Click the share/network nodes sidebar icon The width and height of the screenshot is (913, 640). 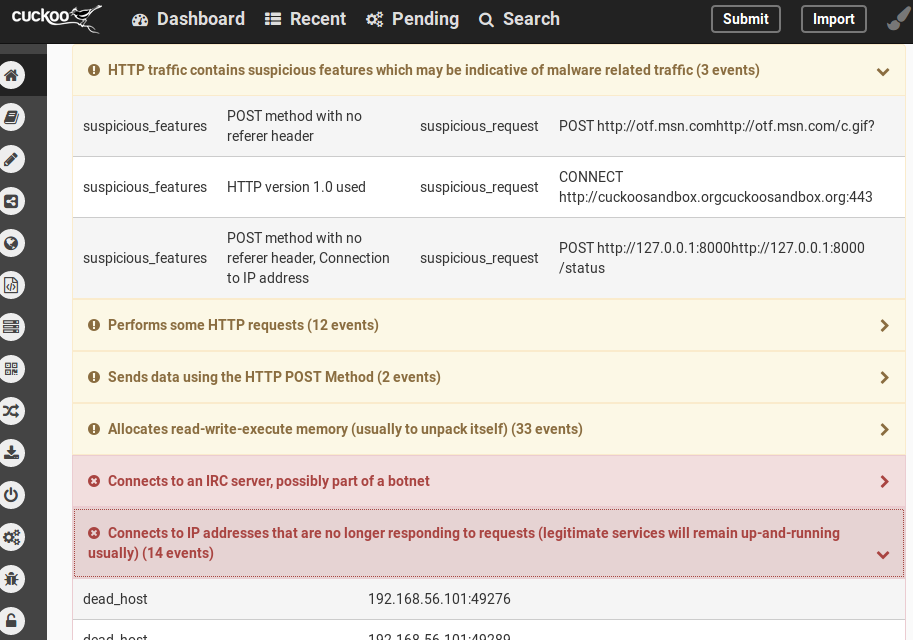pyautogui.click(x=11, y=200)
